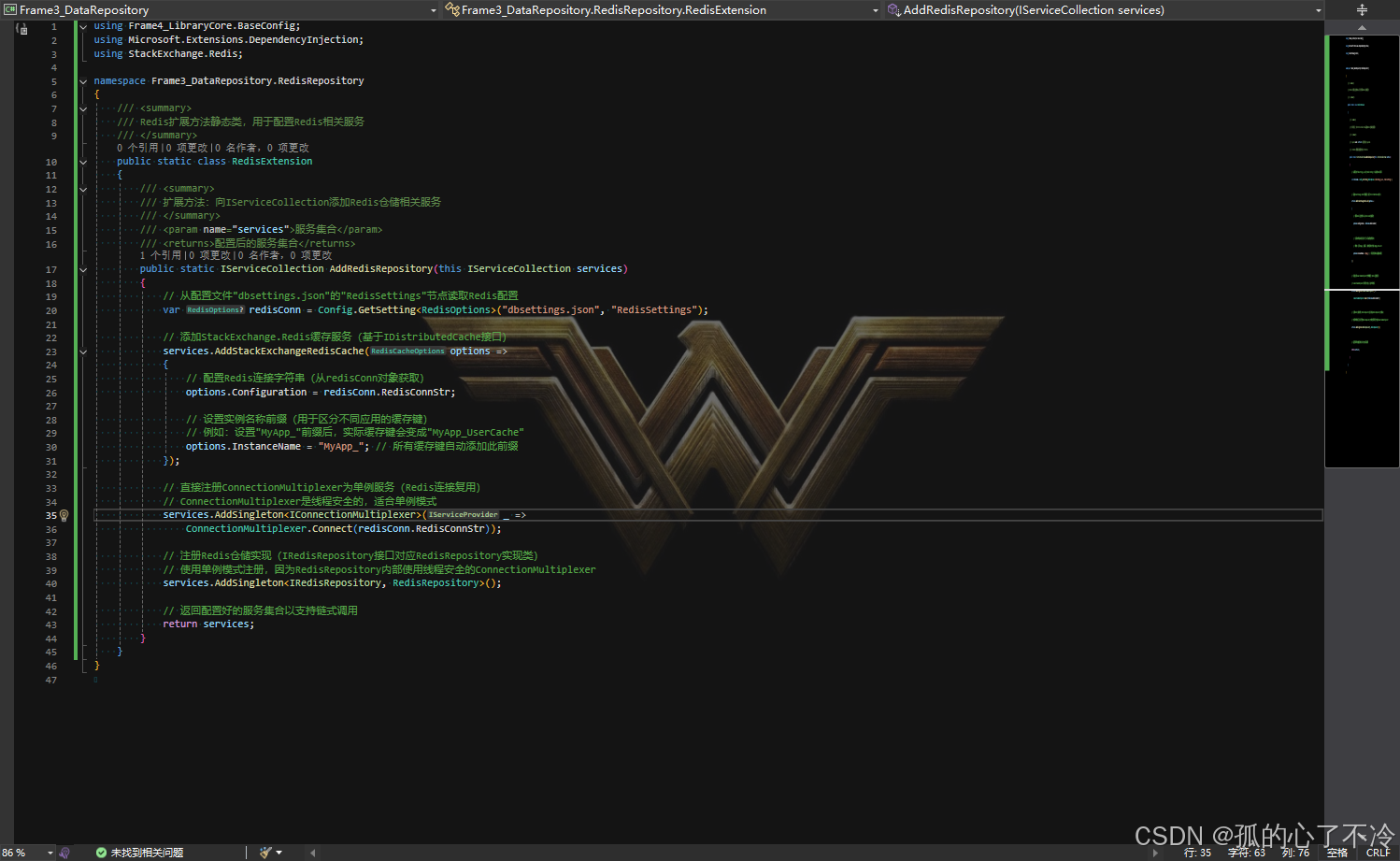Click 'StackExchange.Redis' in using on line 3
Viewport: 1400px width, 861px height.
click(182, 54)
